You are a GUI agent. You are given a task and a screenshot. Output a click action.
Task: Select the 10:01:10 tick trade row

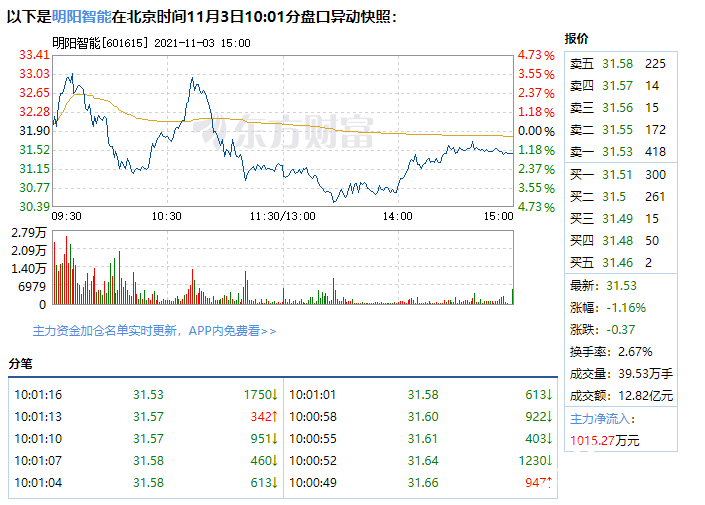tap(146, 439)
